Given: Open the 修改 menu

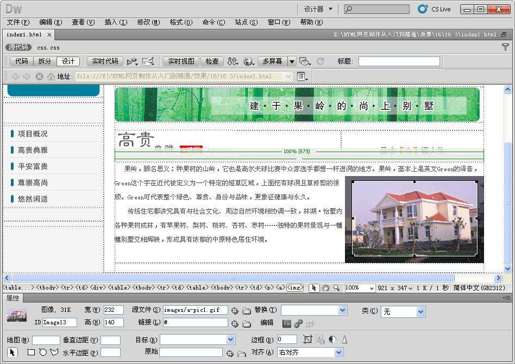Looking at the screenshot, I should pos(148,22).
